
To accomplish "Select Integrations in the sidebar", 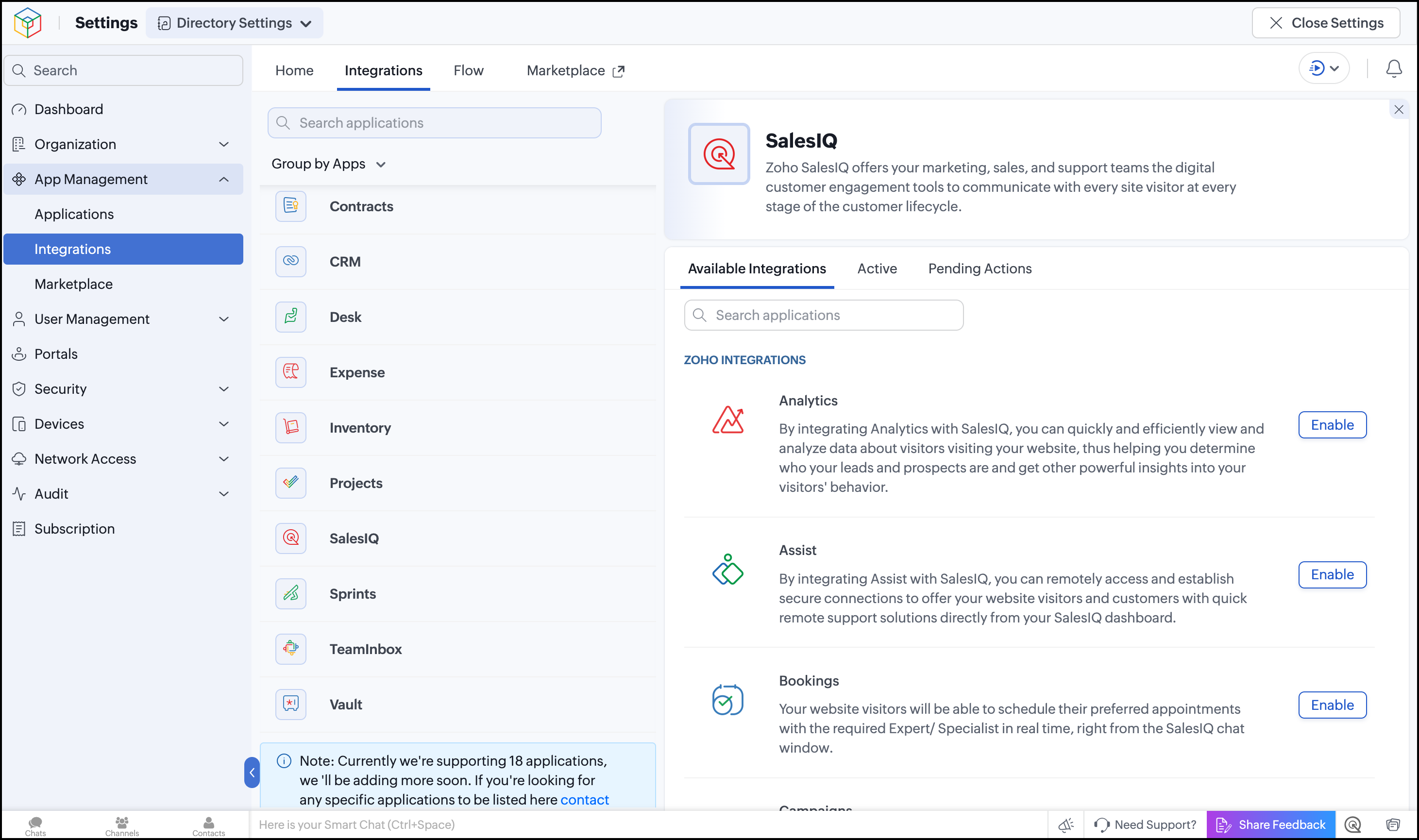I will pos(123,249).
